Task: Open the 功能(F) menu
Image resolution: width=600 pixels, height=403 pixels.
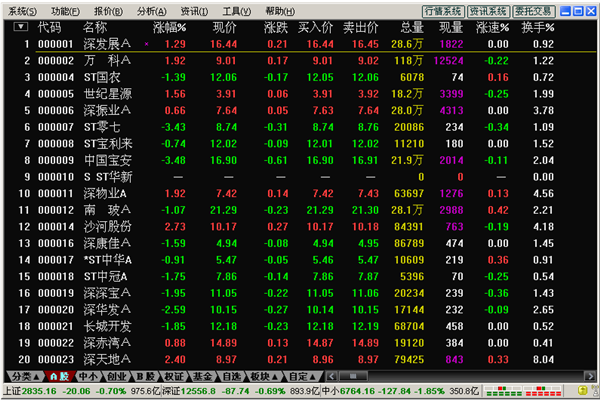Action: point(65,11)
